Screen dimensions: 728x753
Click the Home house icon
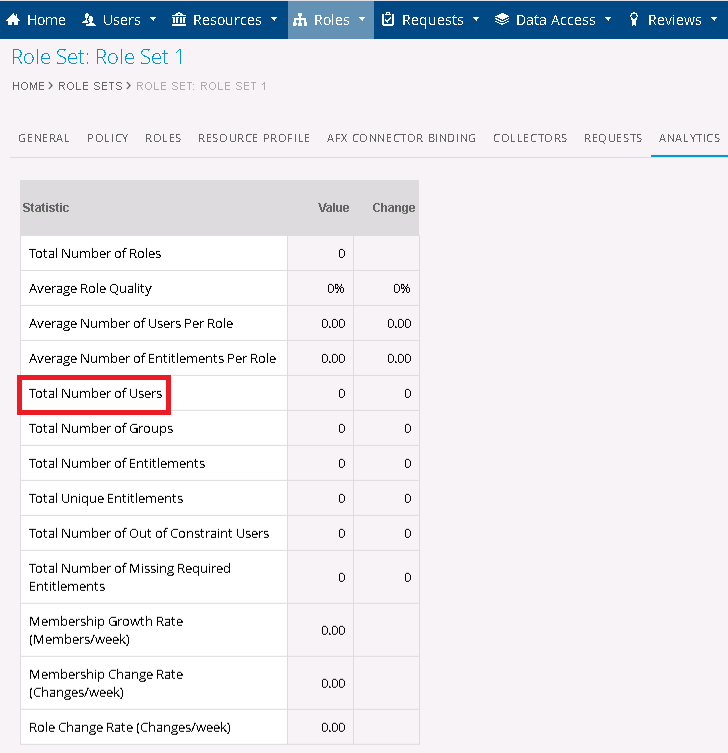pyautogui.click(x=14, y=20)
